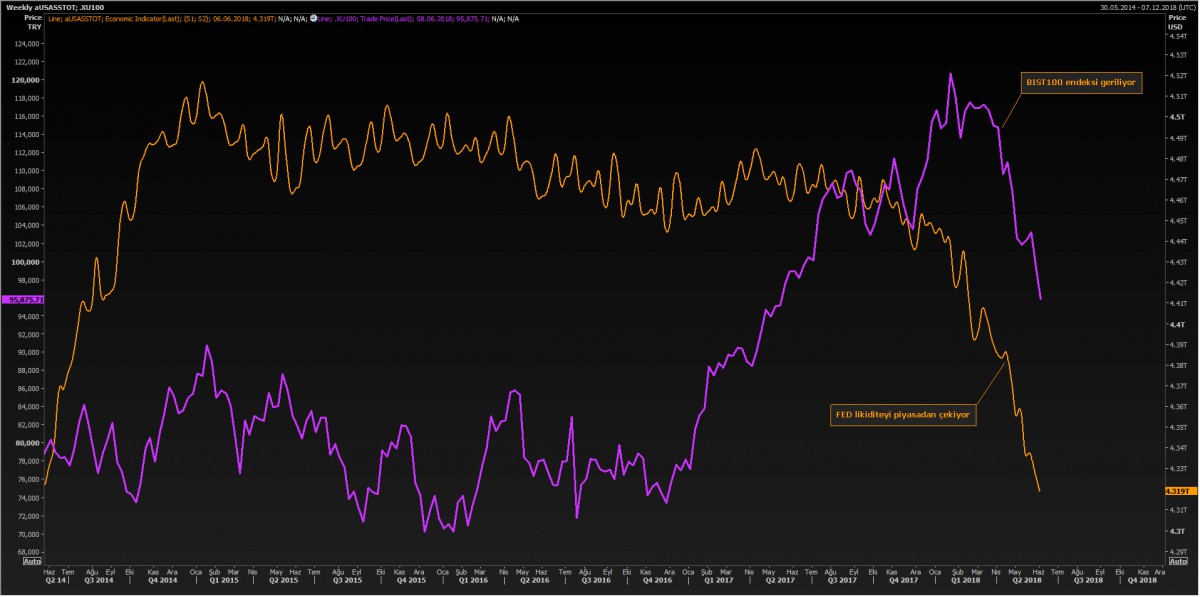This screenshot has width=1200, height=597.
Task: Click the 4.47T right axis label
Action: pyautogui.click(x=1177, y=179)
